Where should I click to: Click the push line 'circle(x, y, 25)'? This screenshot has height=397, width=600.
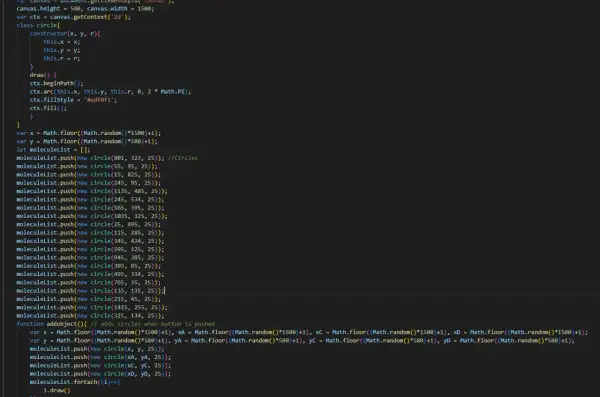[97, 349]
